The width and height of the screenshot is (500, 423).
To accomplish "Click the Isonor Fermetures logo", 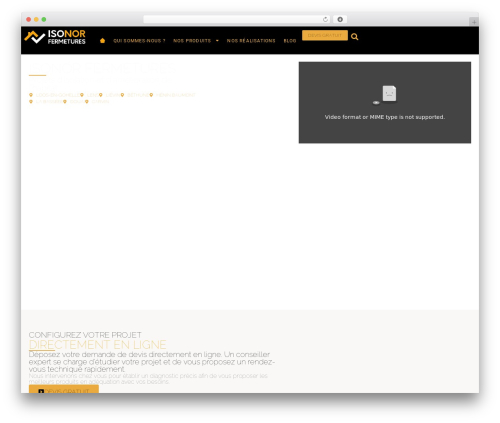I will [x=55, y=37].
